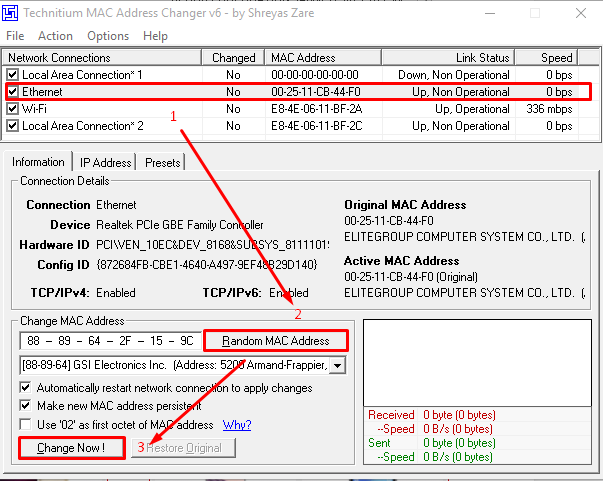603x481 pixels.
Task: Select the Wi-Fi row name
Action: pos(34,109)
